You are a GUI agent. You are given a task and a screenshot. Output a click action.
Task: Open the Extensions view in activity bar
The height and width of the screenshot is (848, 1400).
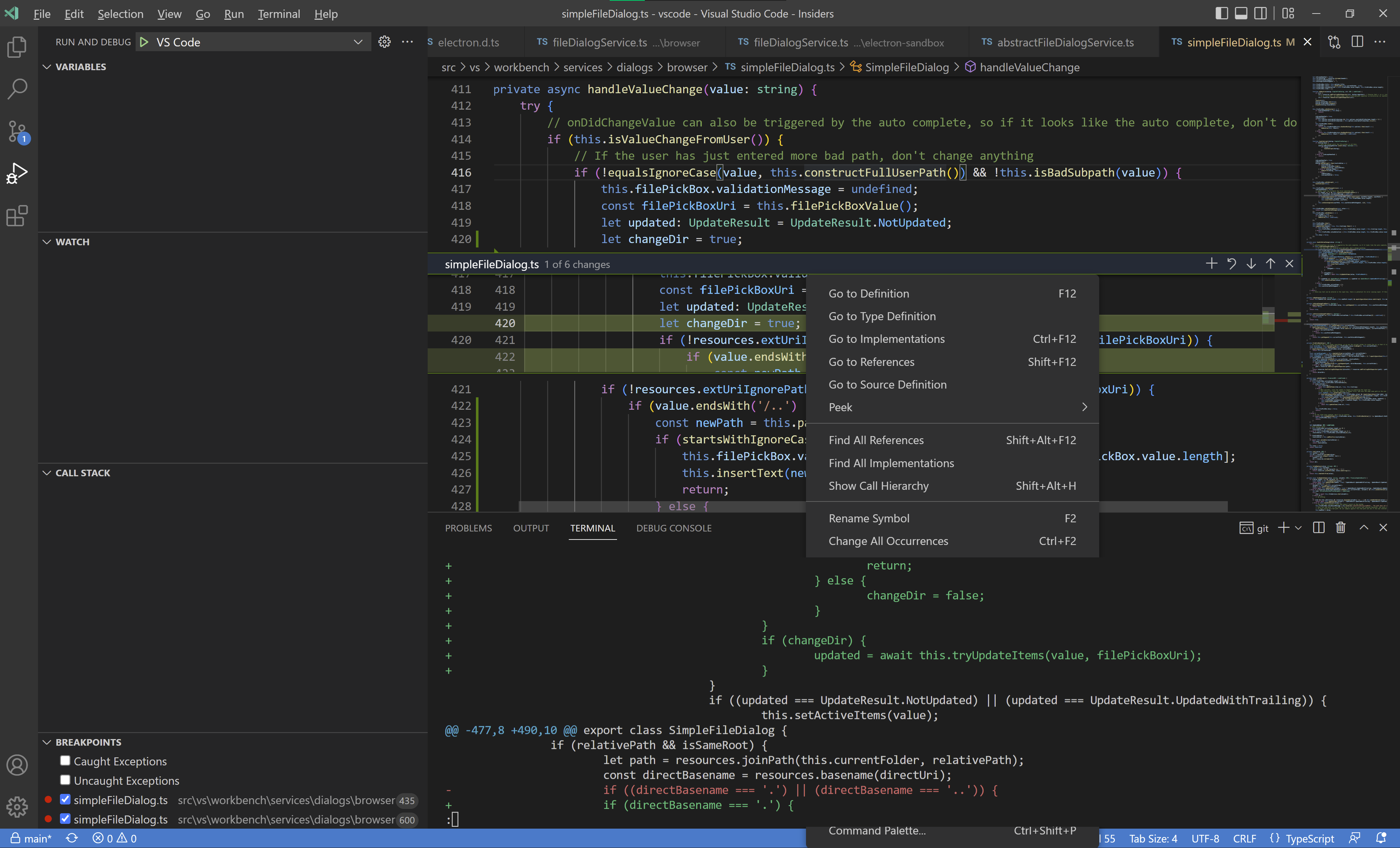(17, 216)
